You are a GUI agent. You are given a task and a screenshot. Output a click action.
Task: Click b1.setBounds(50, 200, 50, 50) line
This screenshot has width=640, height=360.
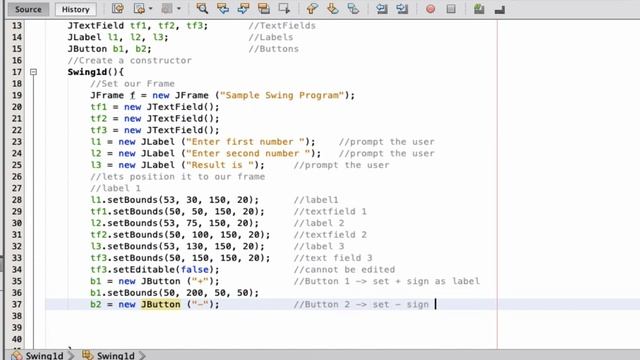coord(174,293)
